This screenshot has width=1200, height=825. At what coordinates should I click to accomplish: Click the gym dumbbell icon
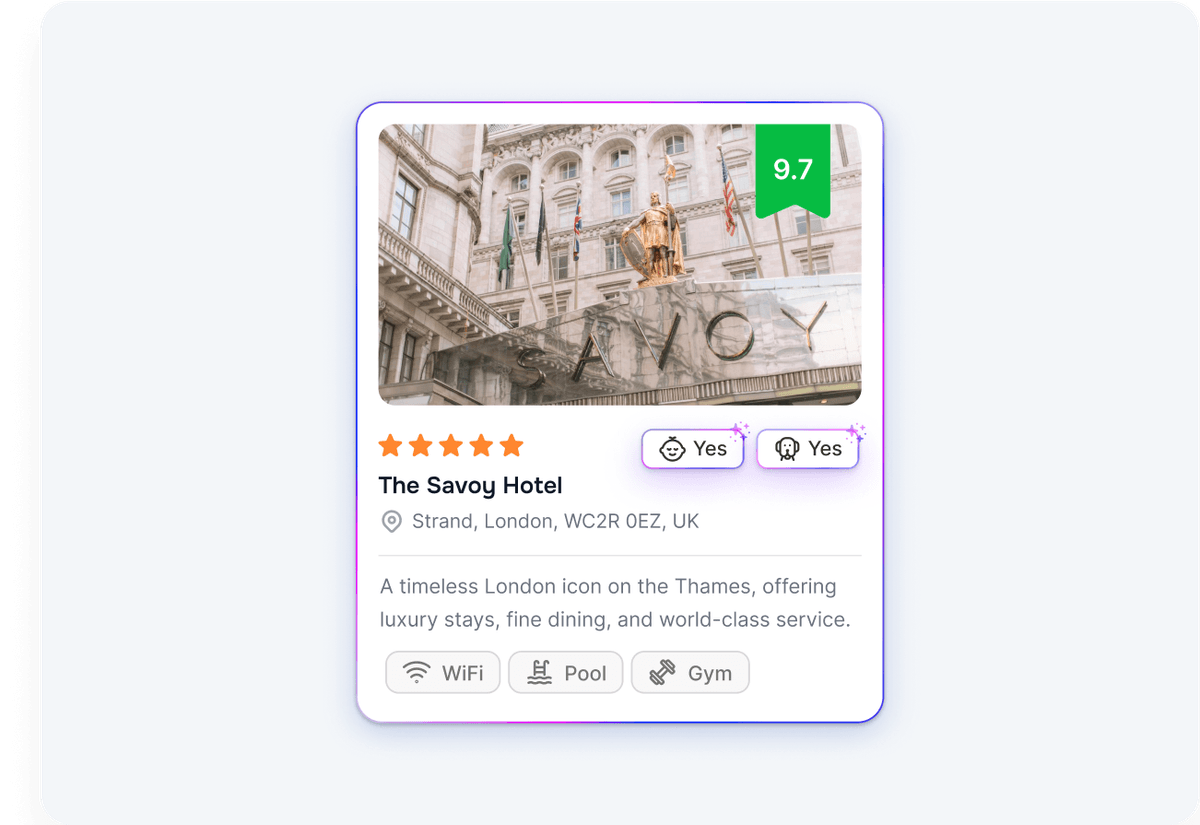click(x=663, y=673)
